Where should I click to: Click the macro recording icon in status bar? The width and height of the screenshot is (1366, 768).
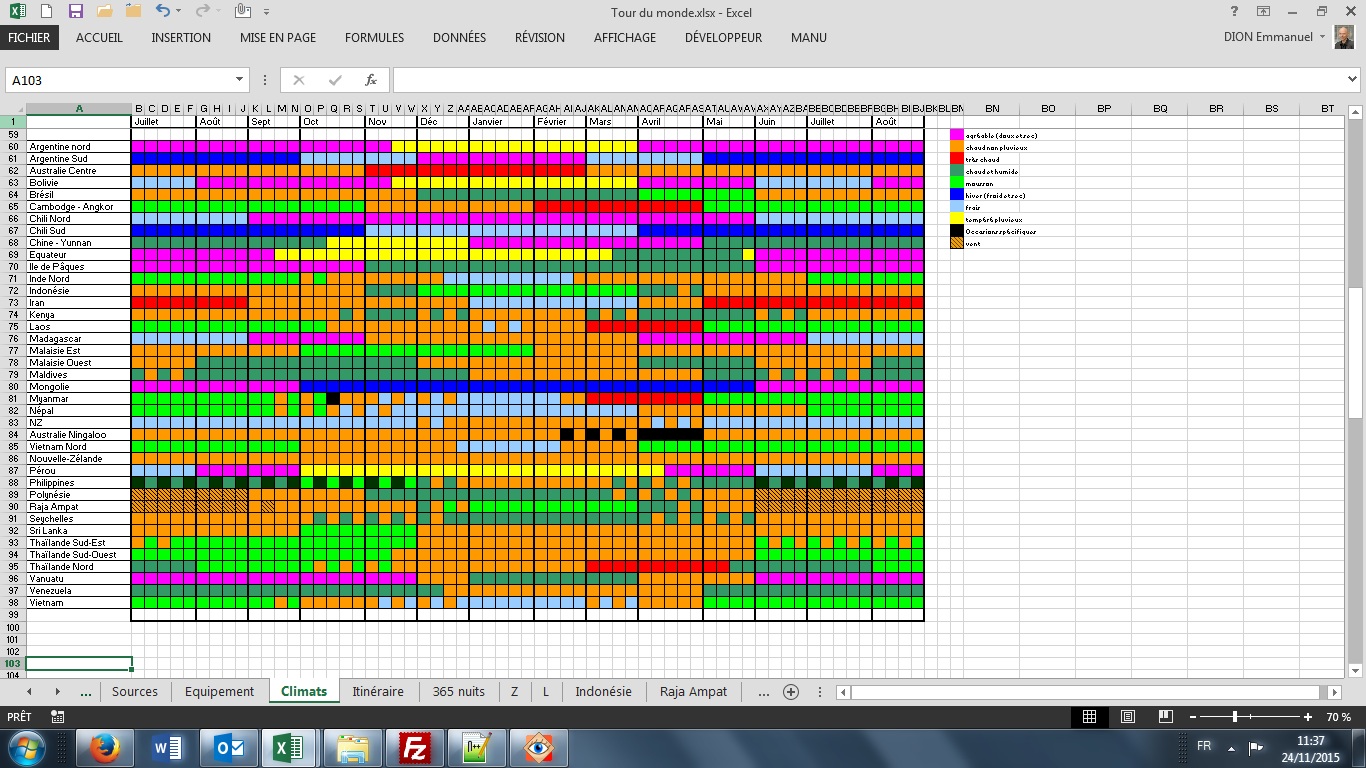pos(57,717)
